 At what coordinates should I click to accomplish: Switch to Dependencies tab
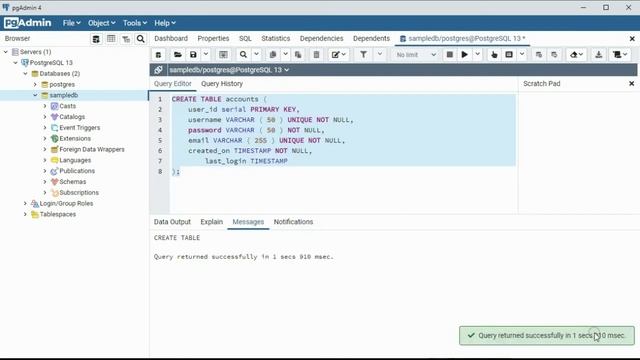coord(321,38)
